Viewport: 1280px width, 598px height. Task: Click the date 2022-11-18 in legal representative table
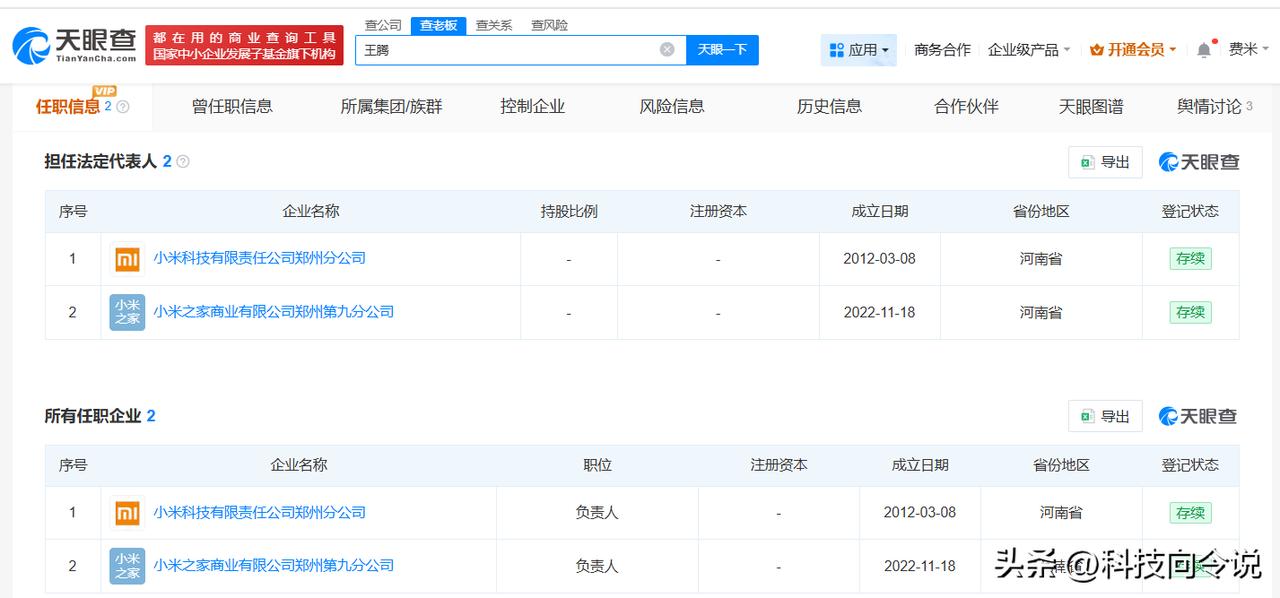[879, 312]
